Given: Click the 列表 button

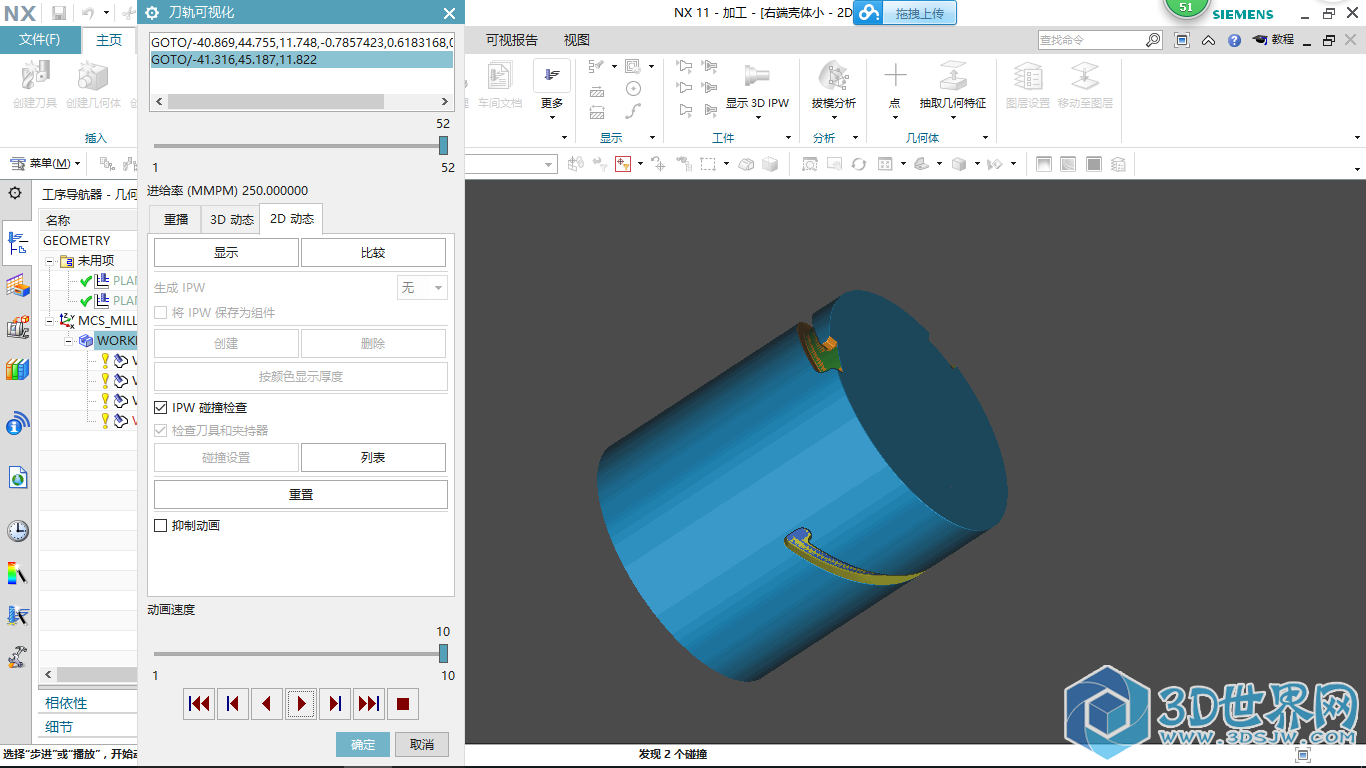Looking at the screenshot, I should [x=373, y=457].
